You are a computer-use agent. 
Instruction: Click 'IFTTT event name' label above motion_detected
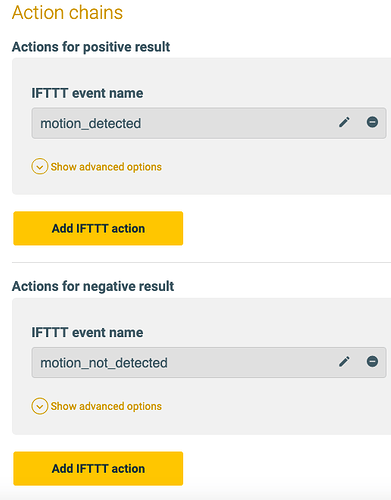[x=87, y=93]
